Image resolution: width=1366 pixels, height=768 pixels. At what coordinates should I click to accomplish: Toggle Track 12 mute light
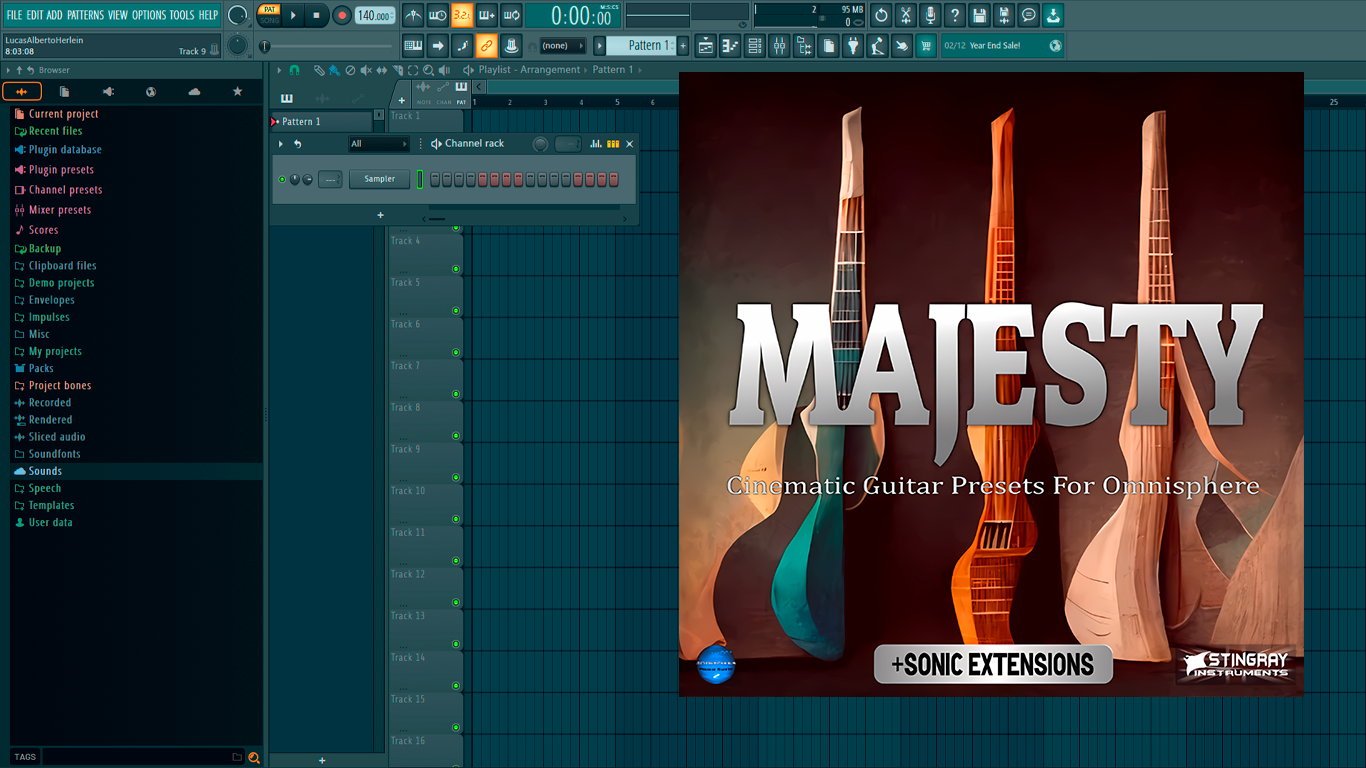coord(456,603)
